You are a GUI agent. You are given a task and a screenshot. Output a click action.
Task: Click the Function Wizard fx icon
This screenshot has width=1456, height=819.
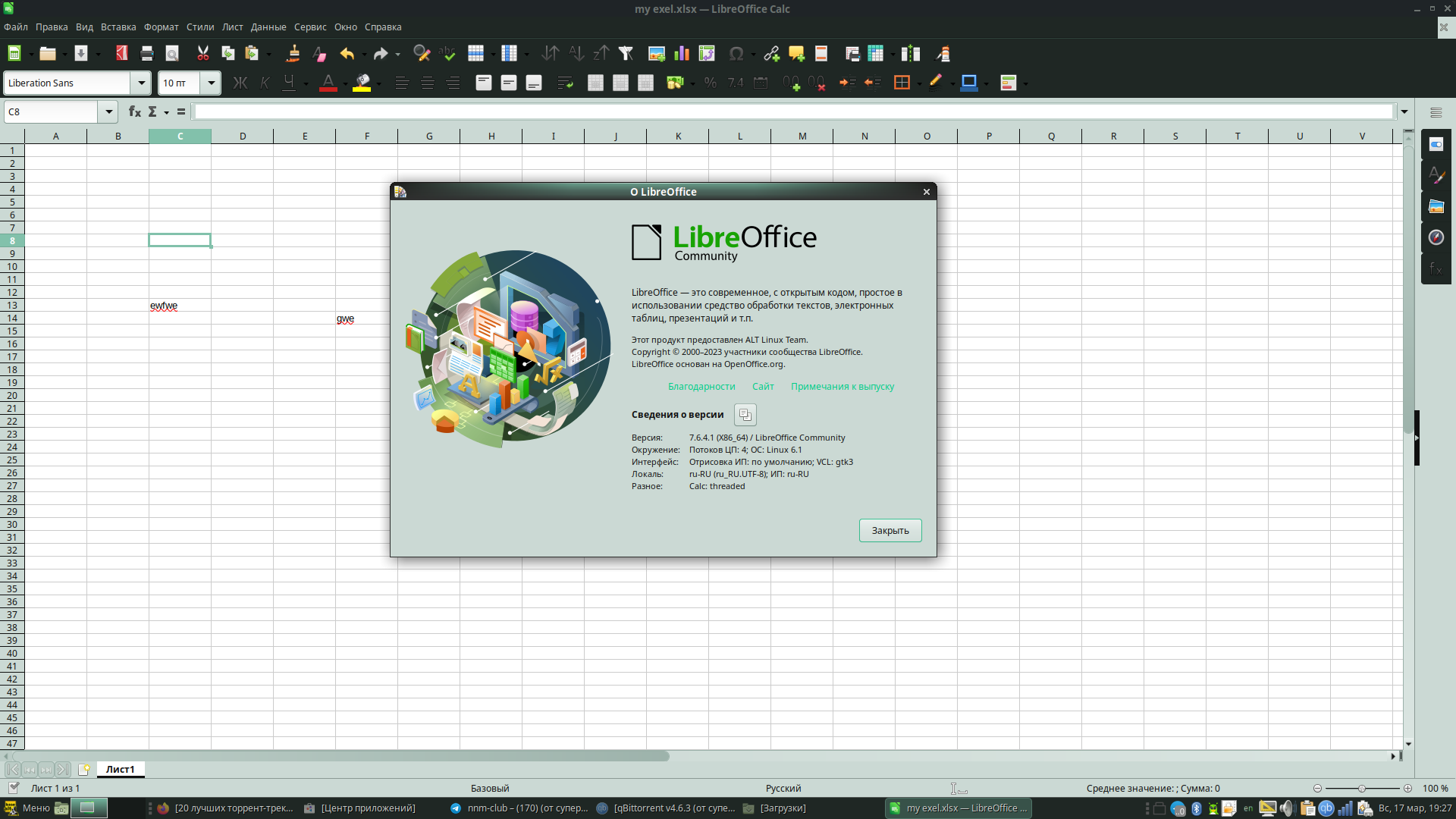click(x=134, y=111)
